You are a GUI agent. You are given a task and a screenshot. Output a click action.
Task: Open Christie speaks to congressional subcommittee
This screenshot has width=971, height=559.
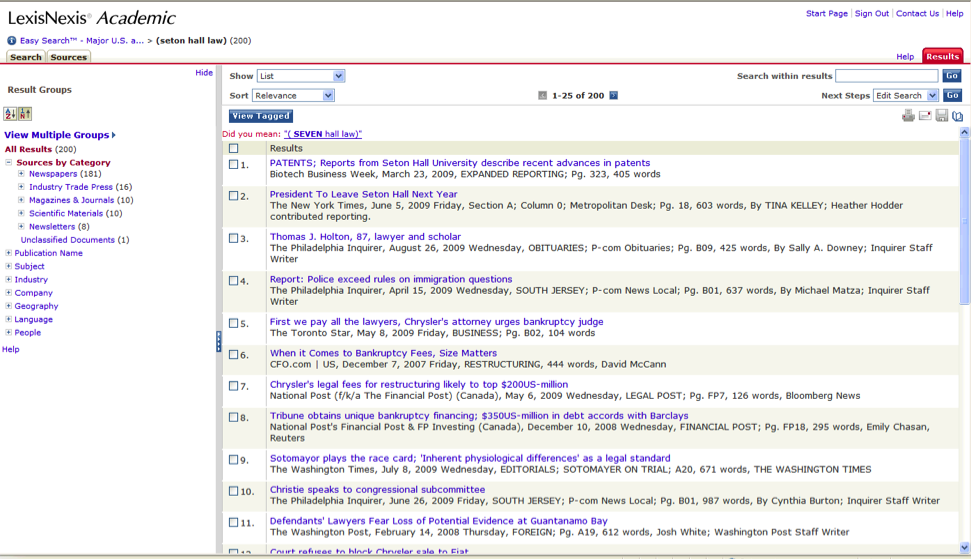(x=377, y=490)
